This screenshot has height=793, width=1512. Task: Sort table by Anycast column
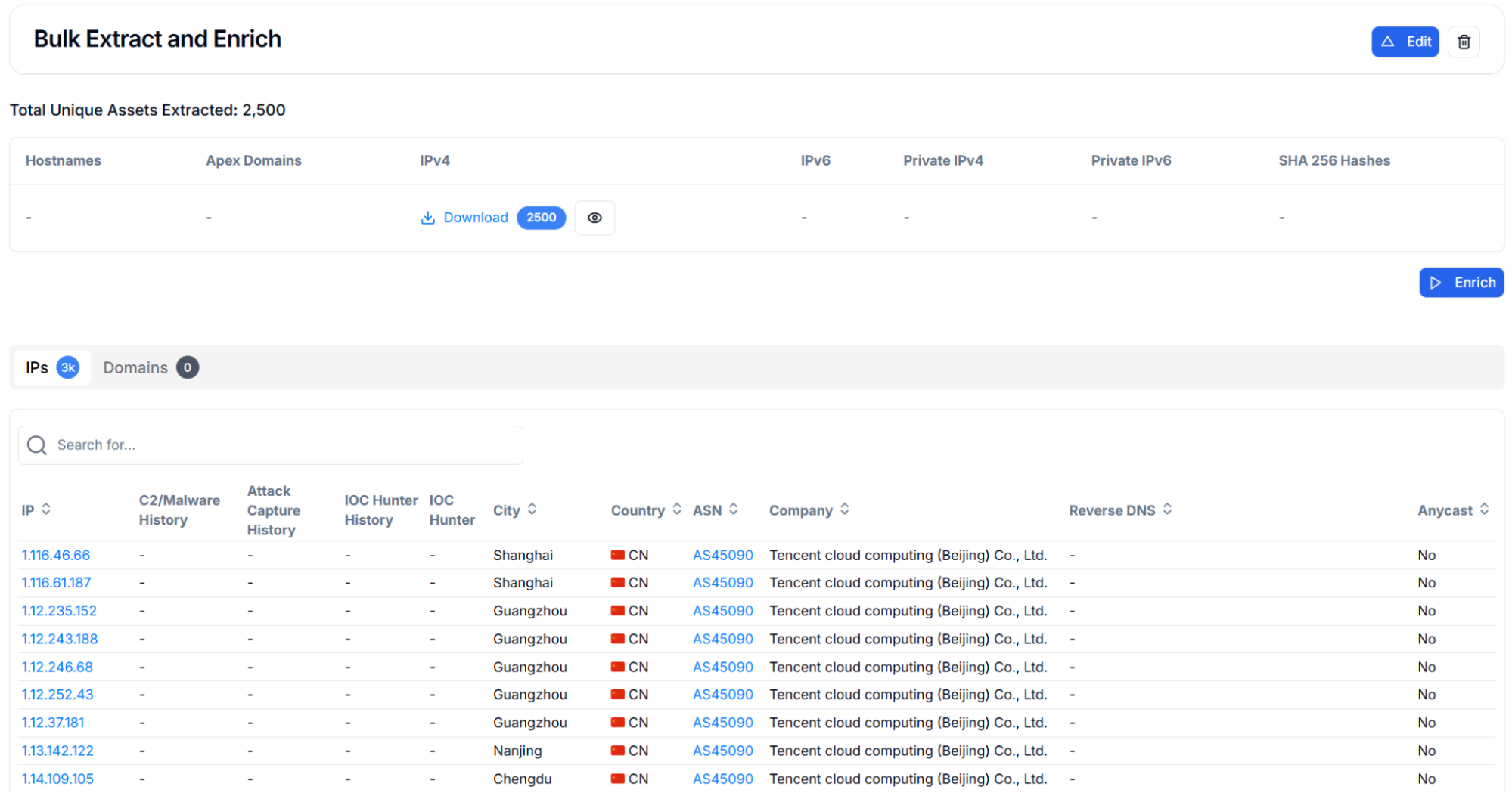[1484, 510]
